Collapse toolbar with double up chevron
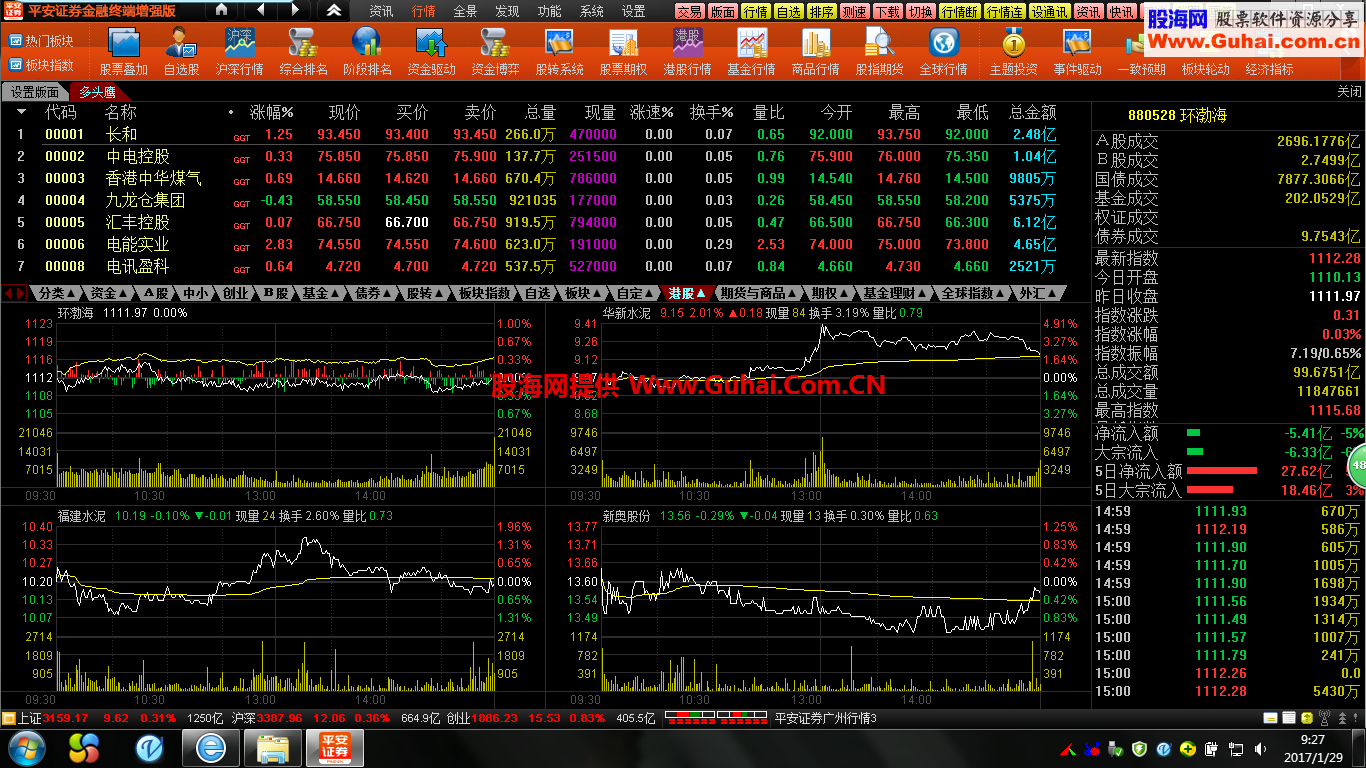The image size is (1366, 768). click(x=334, y=11)
